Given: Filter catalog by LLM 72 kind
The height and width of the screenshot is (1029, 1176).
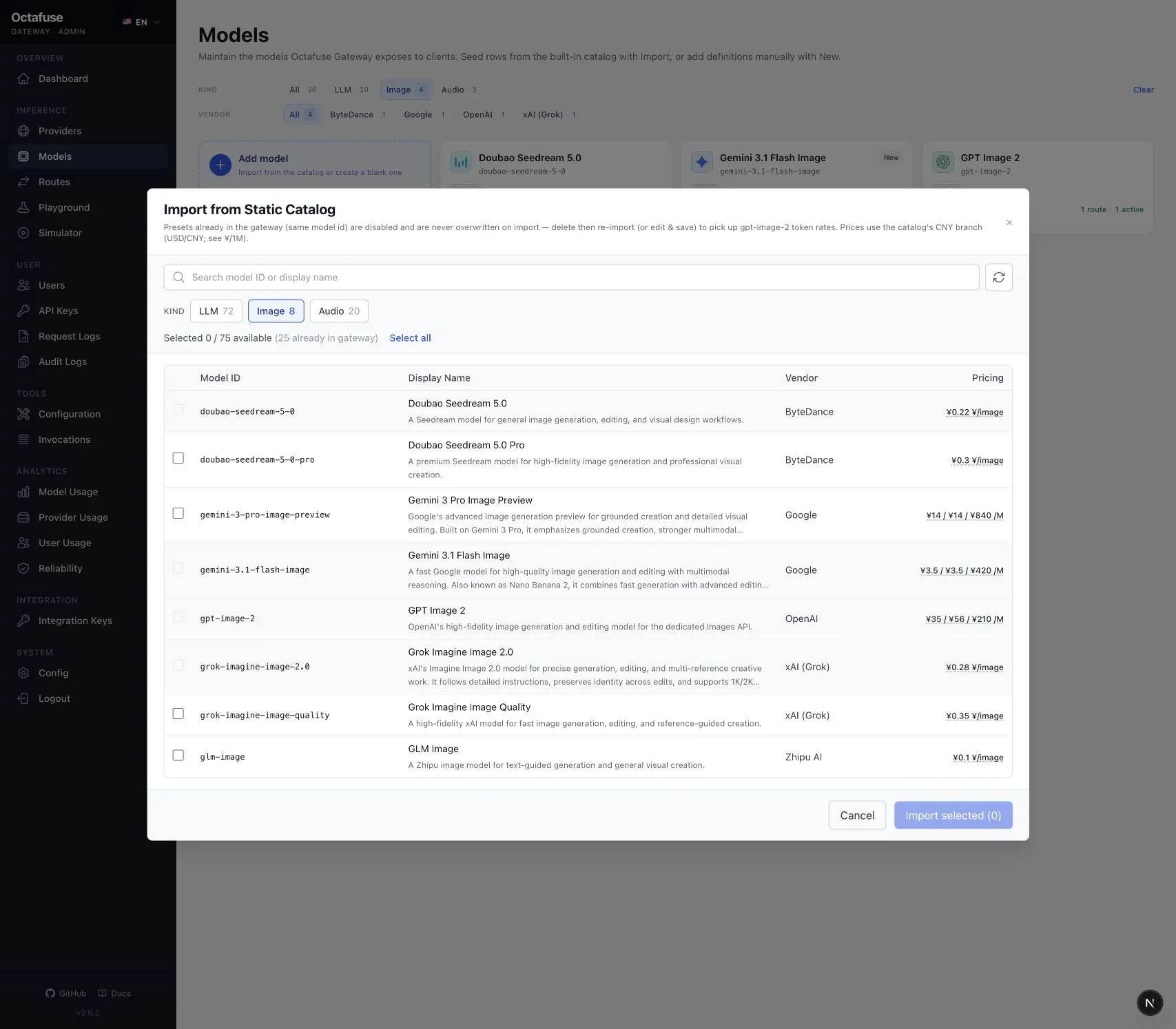Looking at the screenshot, I should pyautogui.click(x=216, y=311).
